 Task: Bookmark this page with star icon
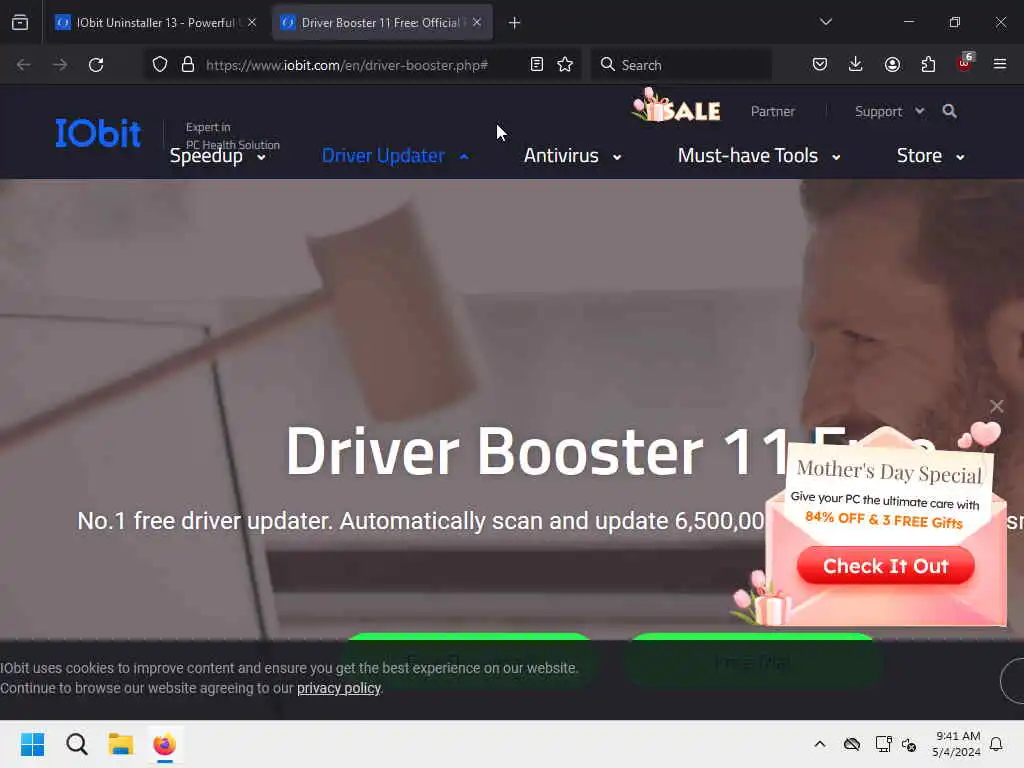coord(566,65)
